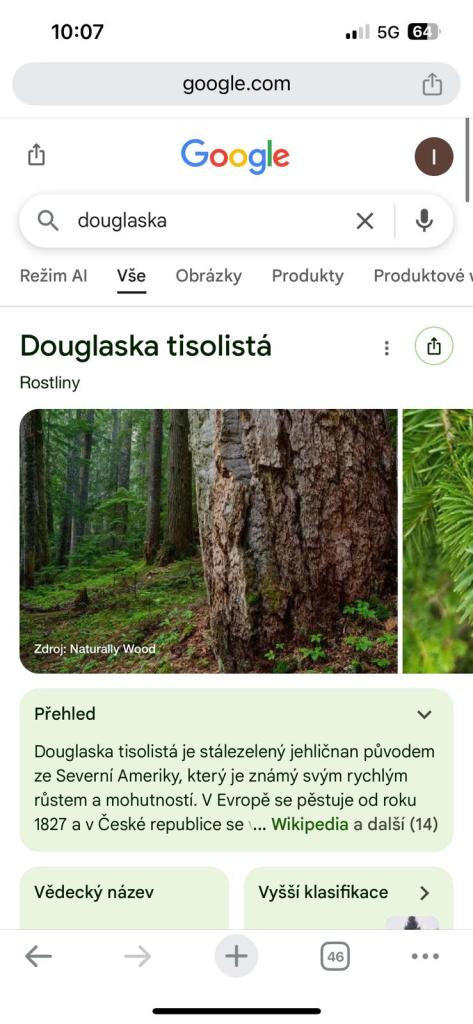This screenshot has height=1024, width=473.
Task: Tap share icon left of Google logo
Action: (37, 155)
